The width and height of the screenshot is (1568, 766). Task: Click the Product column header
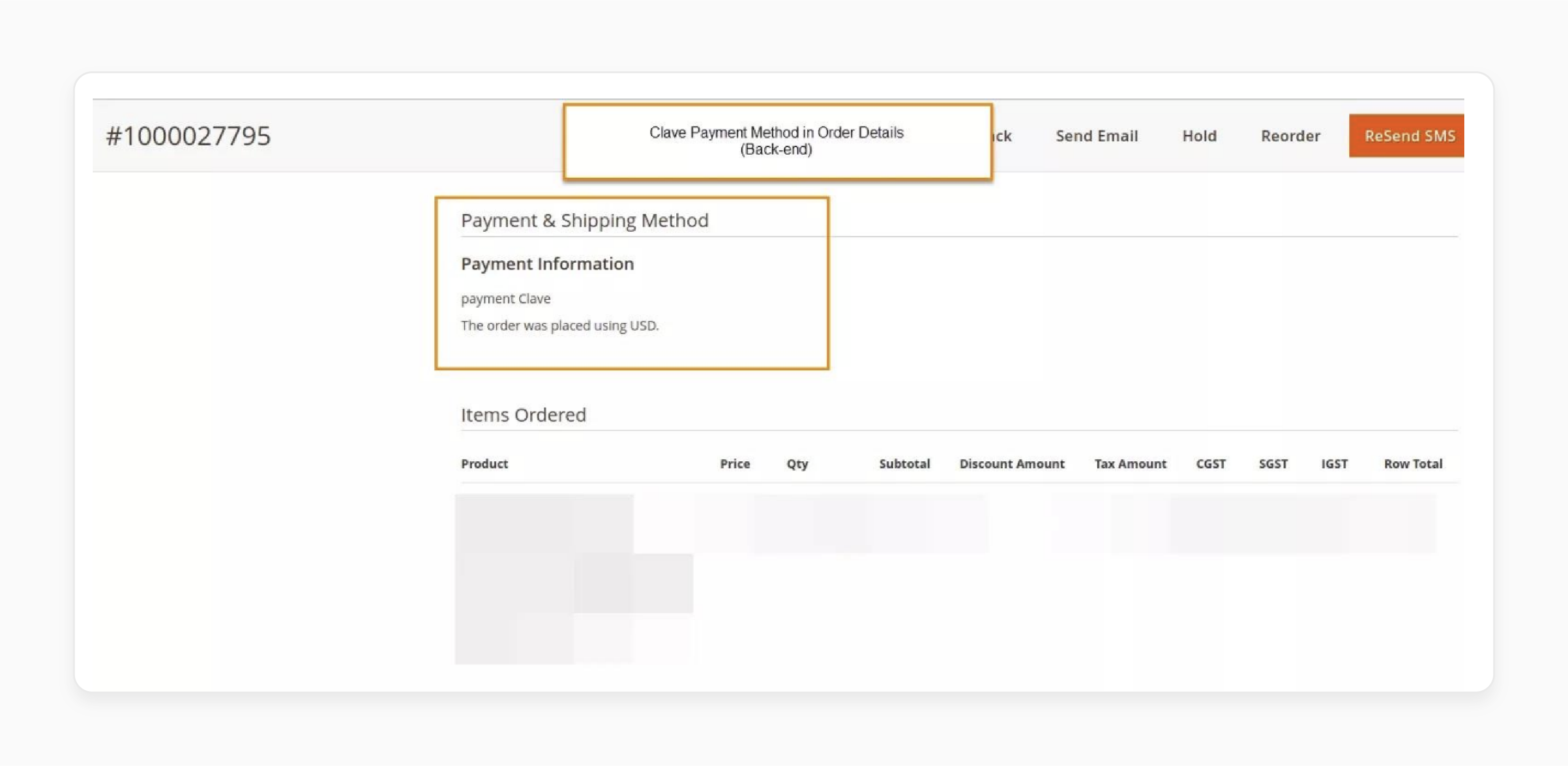click(x=484, y=464)
